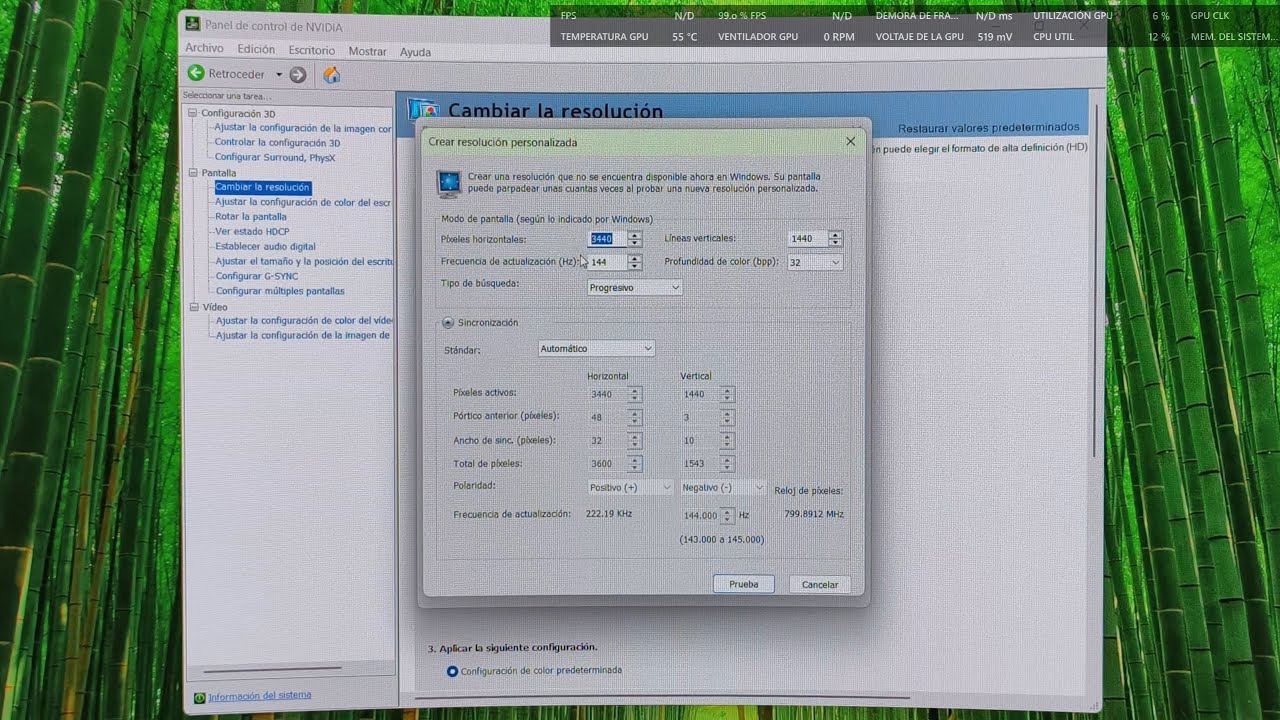This screenshot has width=1280, height=720.
Task: Click the monitor icon in custom resolution dialog
Action: click(449, 183)
